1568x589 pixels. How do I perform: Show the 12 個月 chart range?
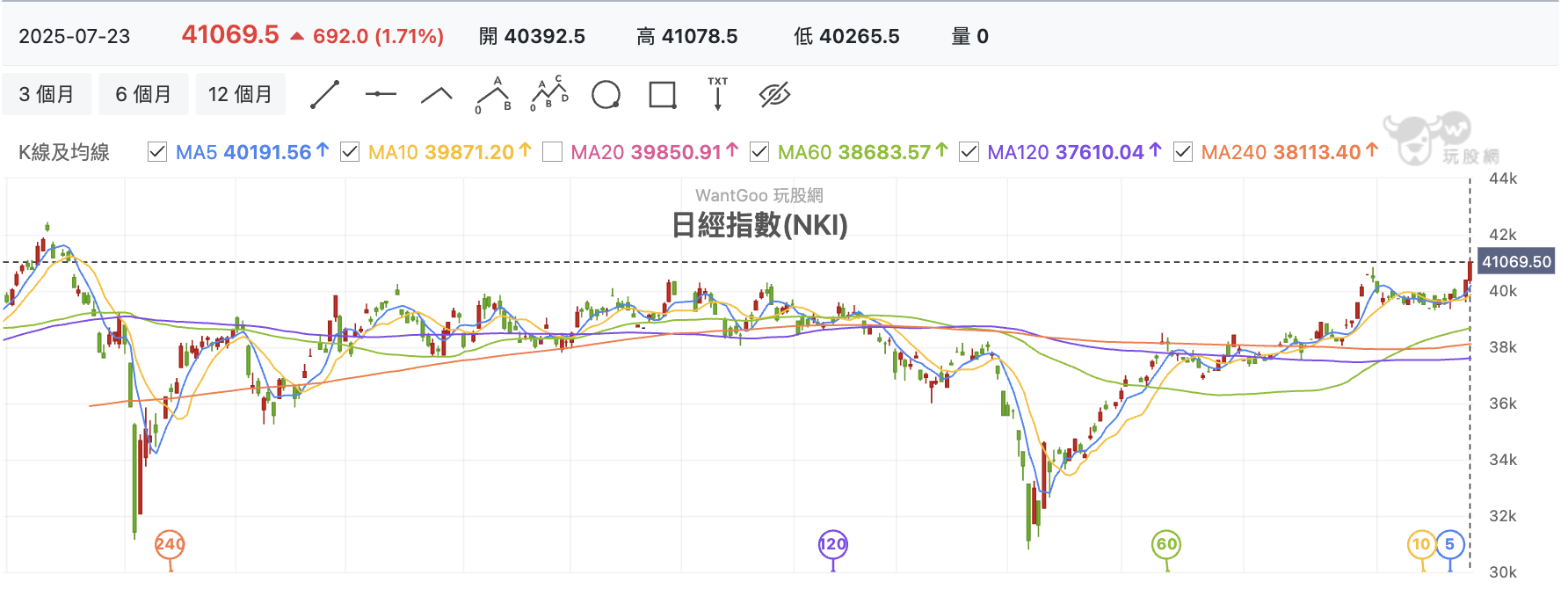click(240, 94)
